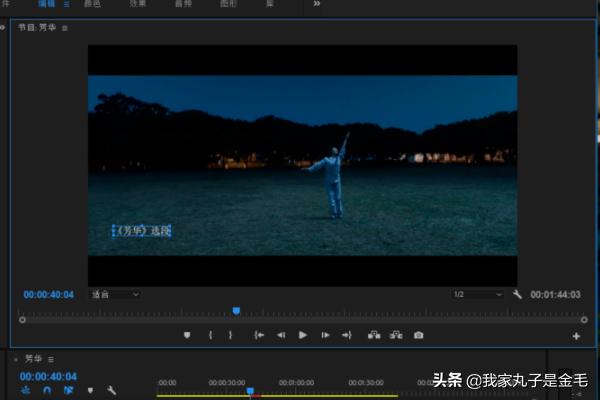Click the Lift button

click(374, 336)
